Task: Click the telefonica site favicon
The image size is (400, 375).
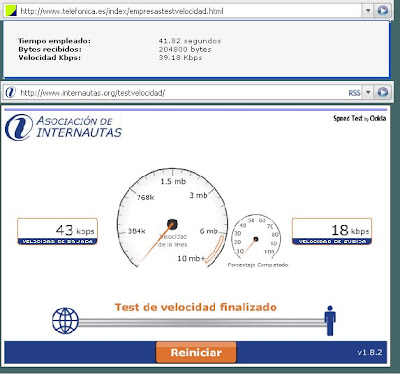Action: click(x=11, y=11)
